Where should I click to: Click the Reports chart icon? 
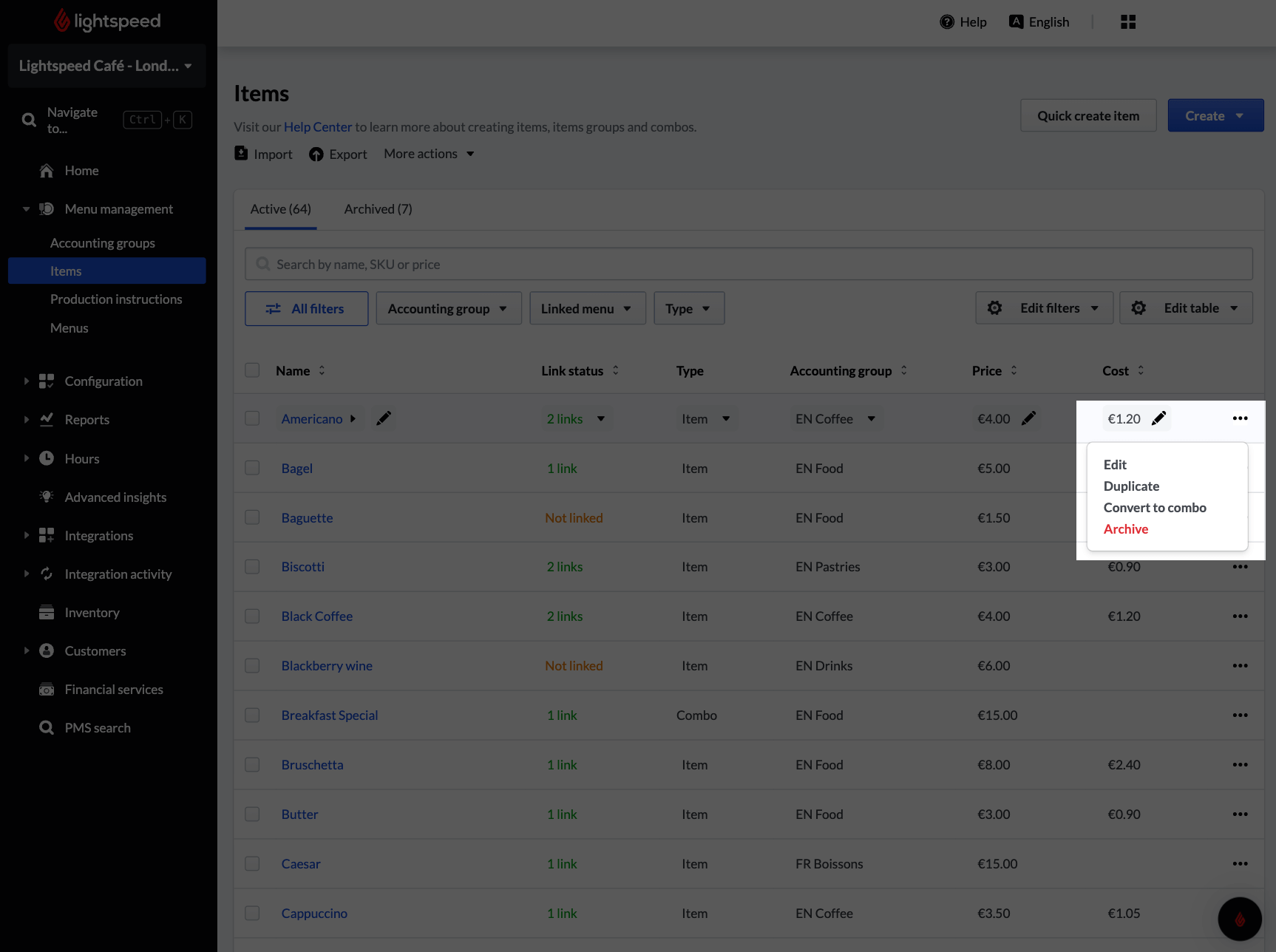[47, 420]
